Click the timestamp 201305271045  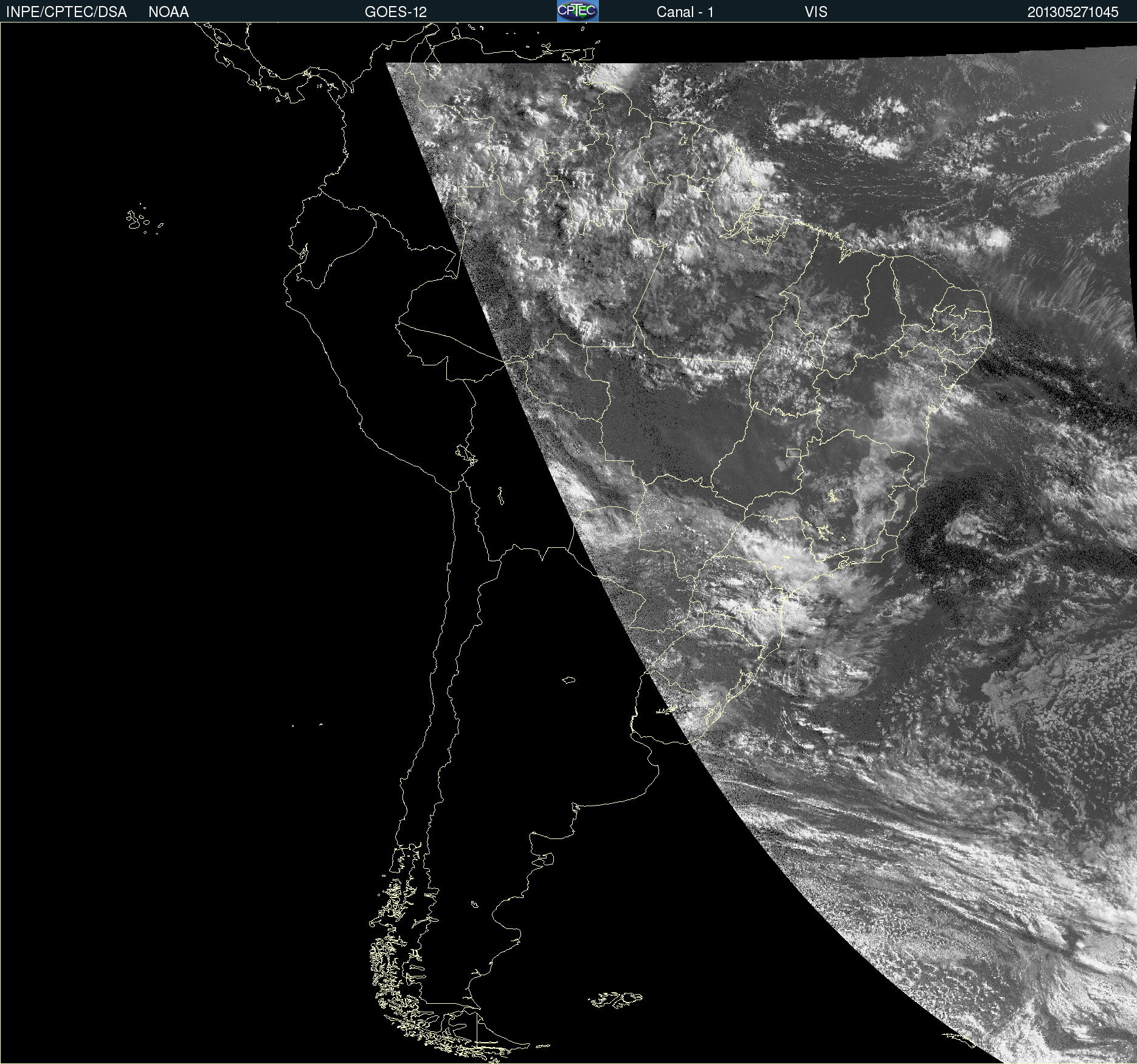[1073, 12]
